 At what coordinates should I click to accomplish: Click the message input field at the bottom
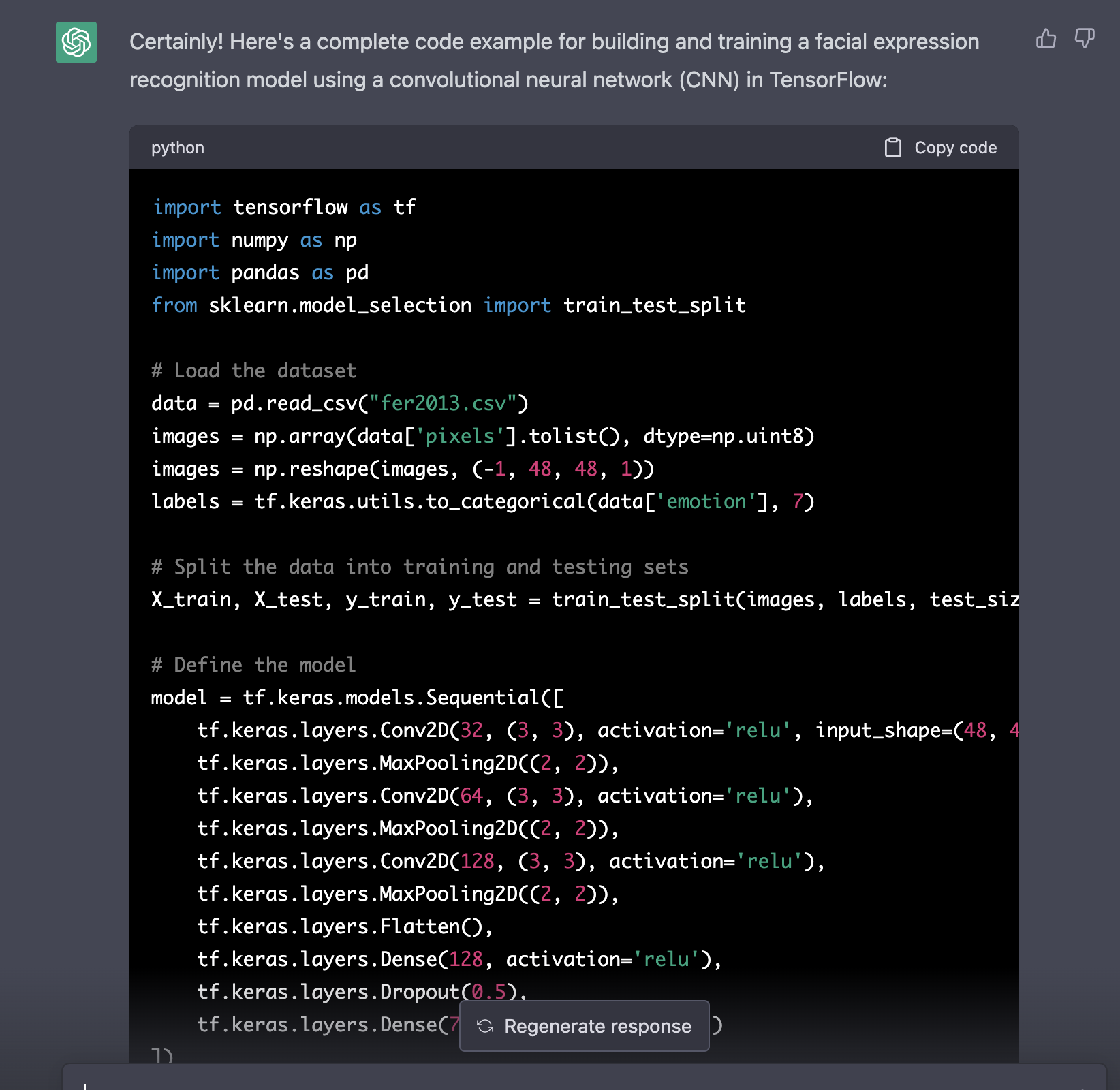click(545, 1076)
